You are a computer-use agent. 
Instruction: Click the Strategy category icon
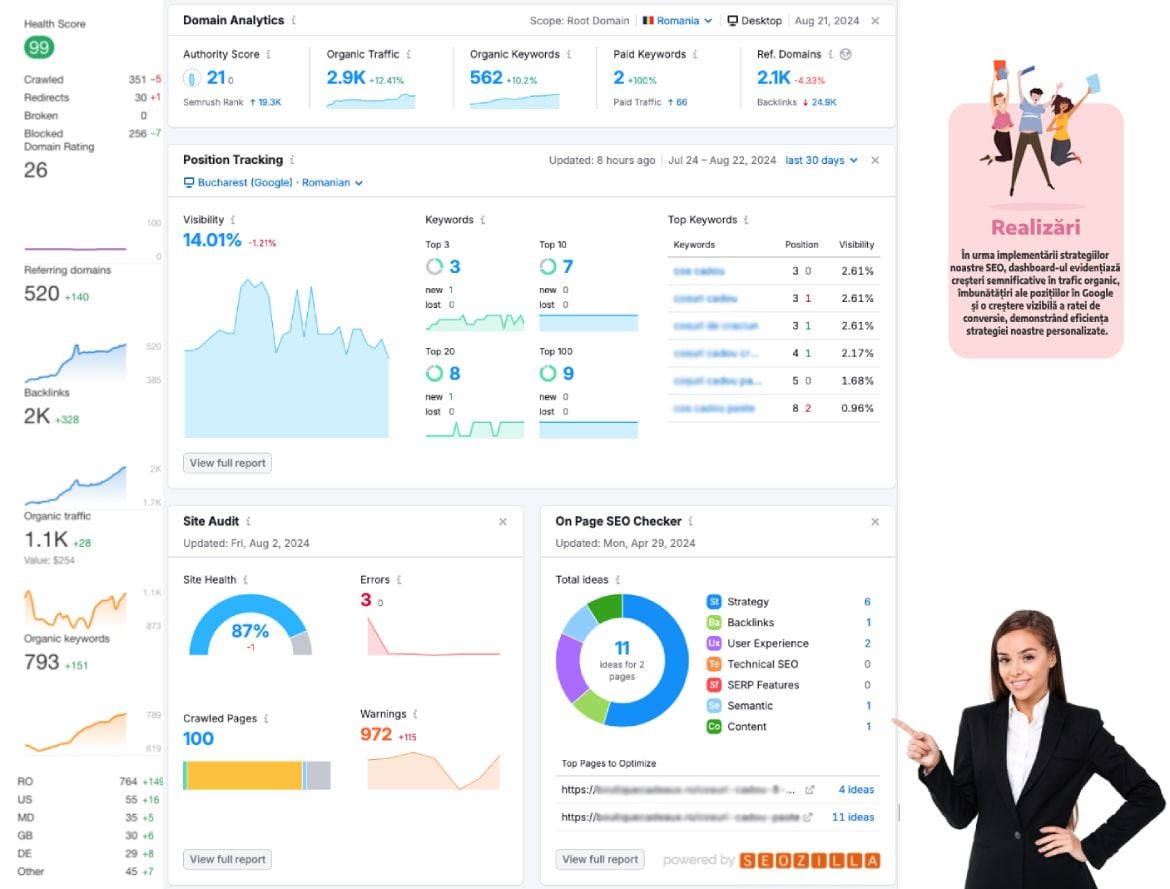[x=714, y=602]
